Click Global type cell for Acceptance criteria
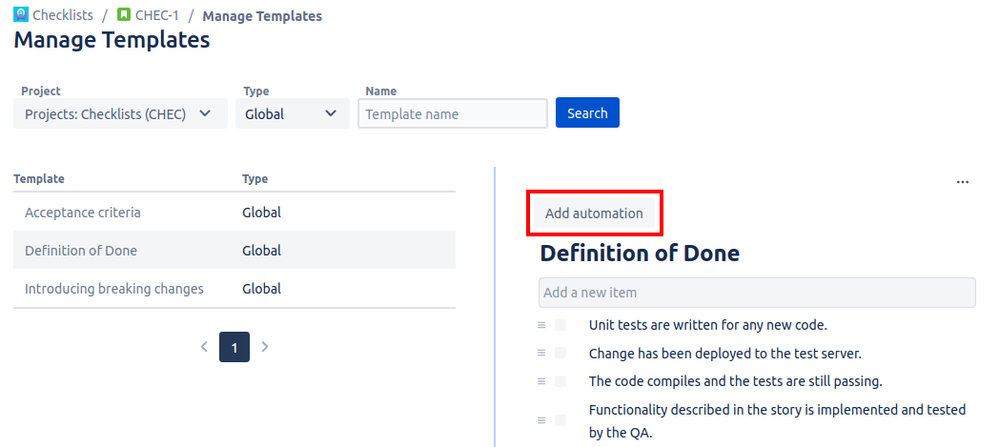 tap(261, 212)
